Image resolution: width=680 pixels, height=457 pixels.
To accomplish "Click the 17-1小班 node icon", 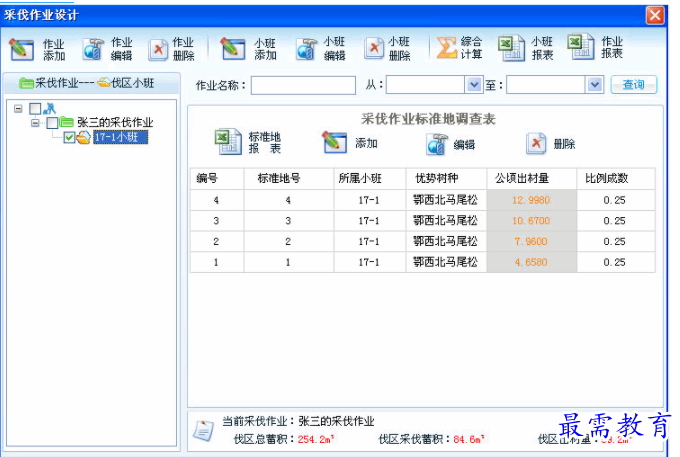I will point(84,137).
